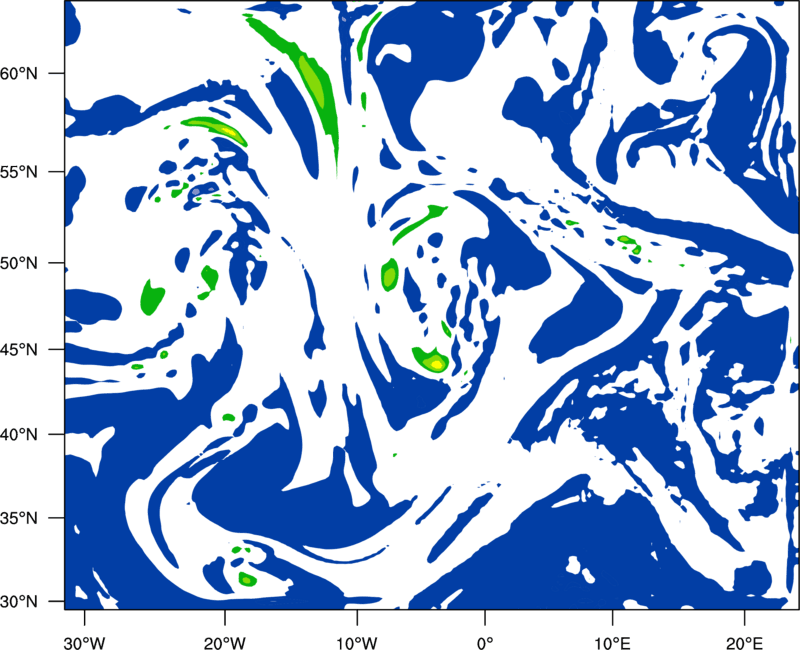The width and height of the screenshot is (800, 650).
Task: Click the 30°W longitude label
Action: tap(84, 643)
